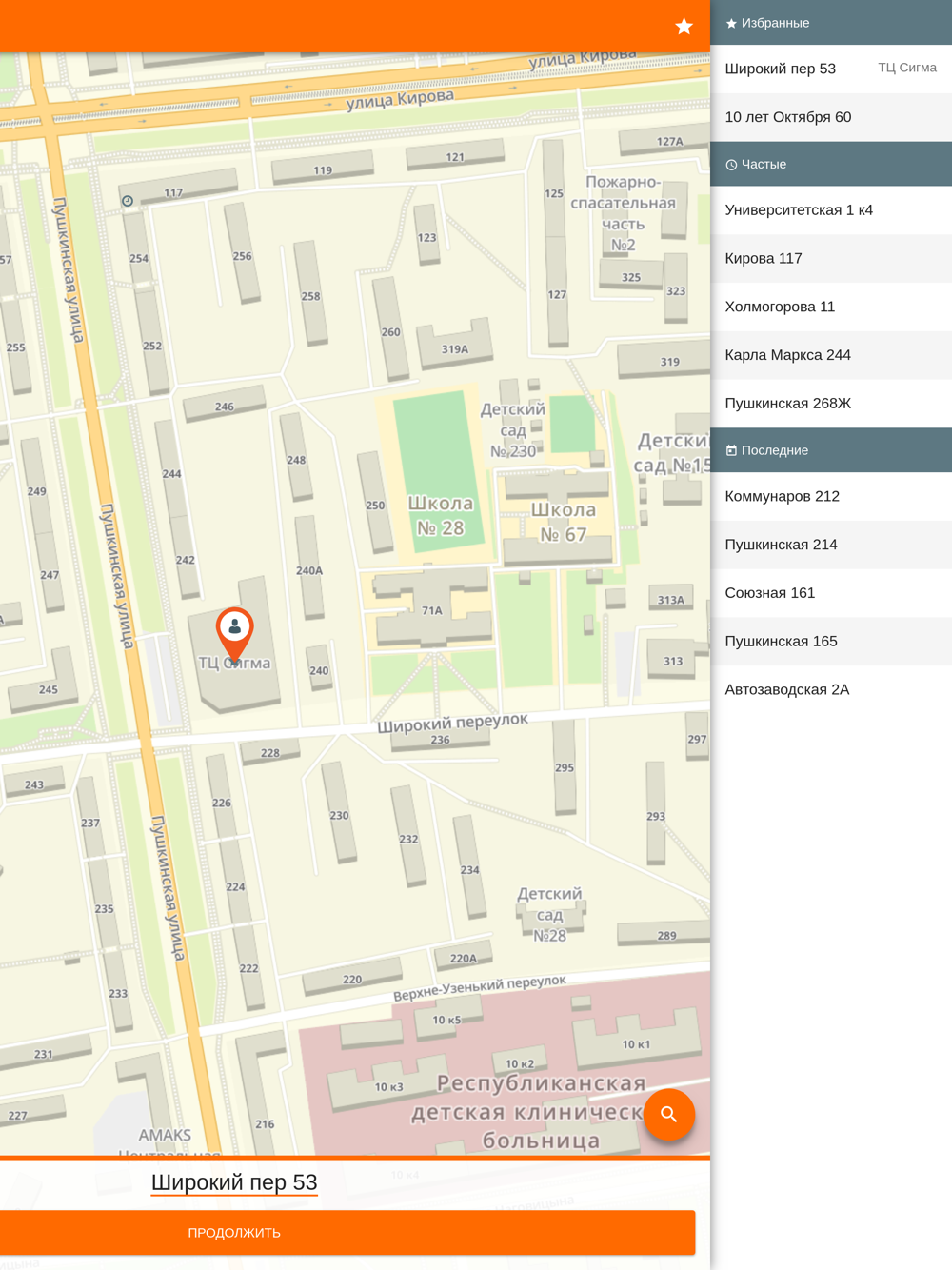Image resolution: width=952 pixels, height=1270 pixels.
Task: Choose Карла Маркса 244 address
Action: click(830, 355)
